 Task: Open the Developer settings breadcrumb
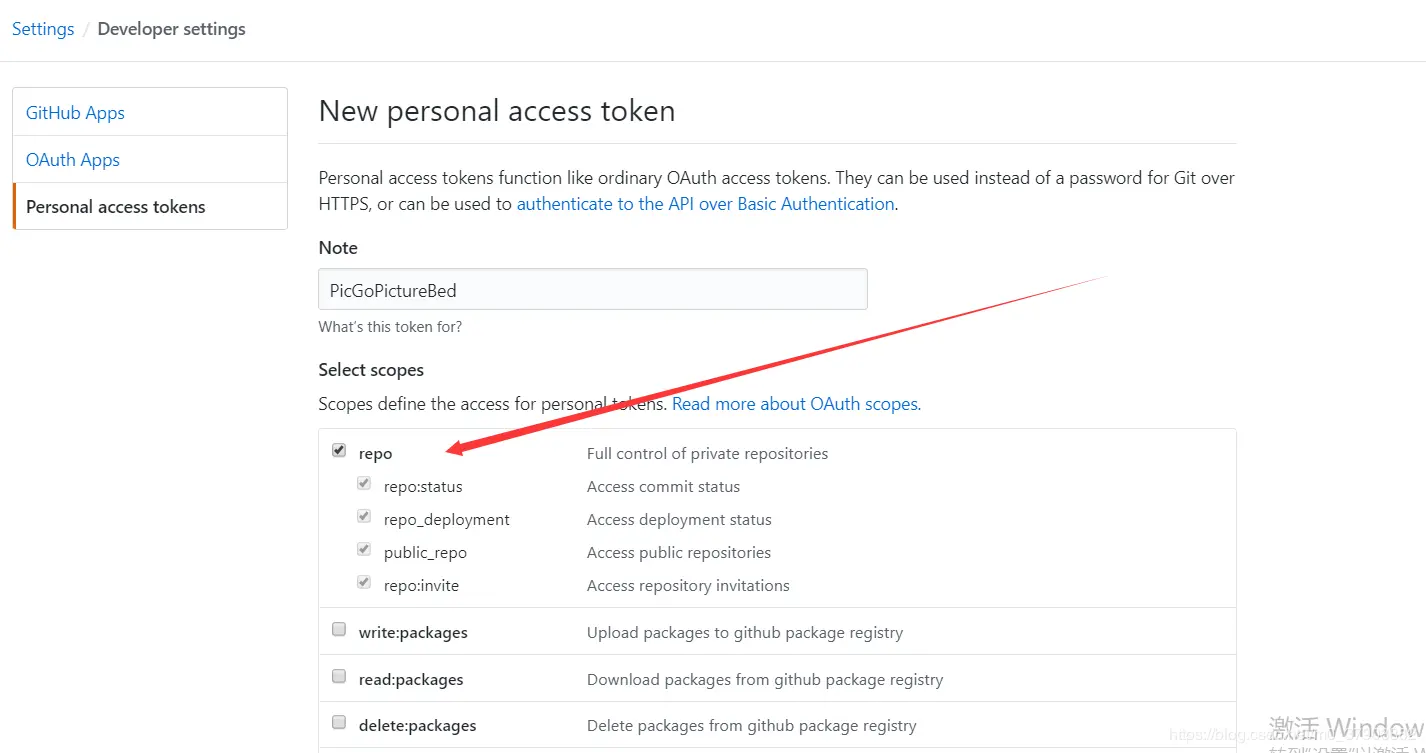(x=171, y=29)
